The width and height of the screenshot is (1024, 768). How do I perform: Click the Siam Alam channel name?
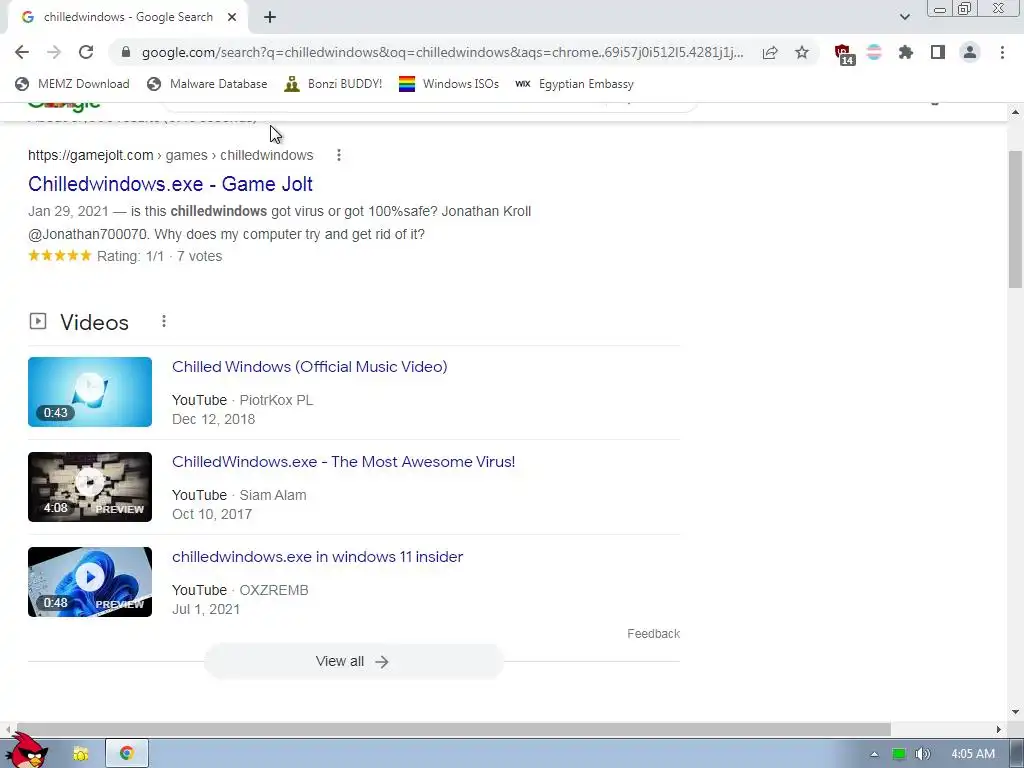coord(273,495)
